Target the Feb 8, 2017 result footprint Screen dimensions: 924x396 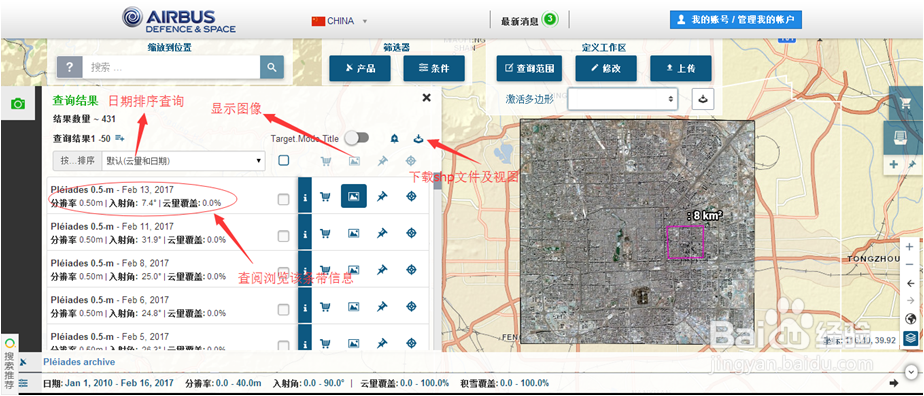(x=411, y=270)
